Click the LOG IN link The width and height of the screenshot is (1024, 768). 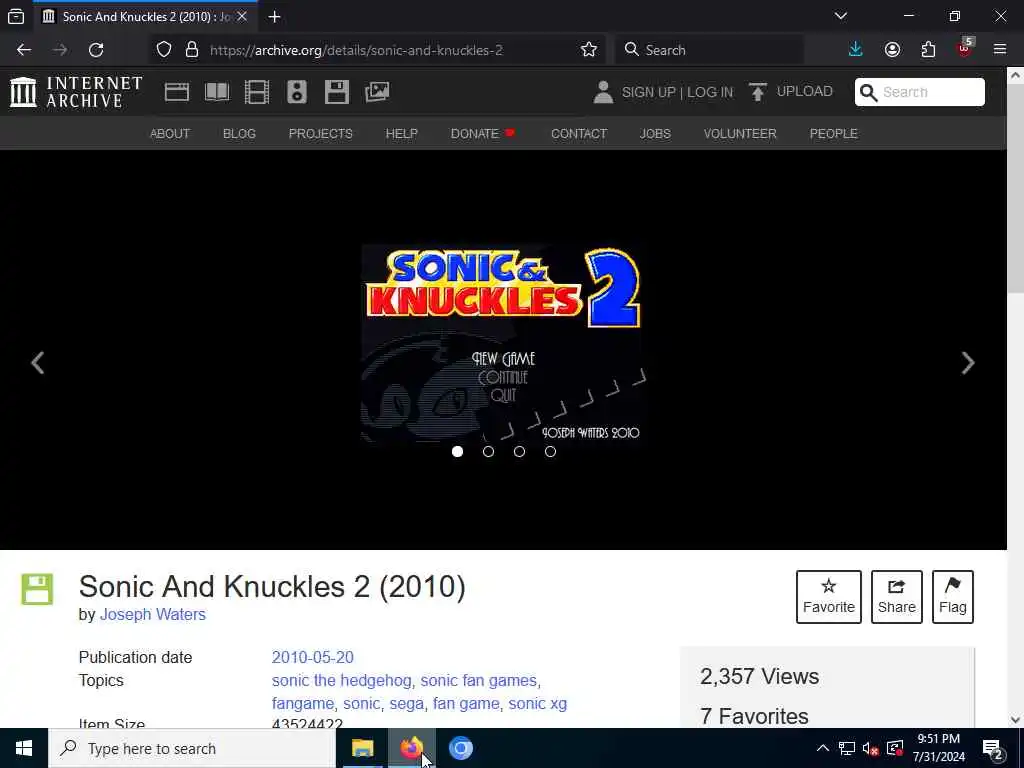pos(710,92)
